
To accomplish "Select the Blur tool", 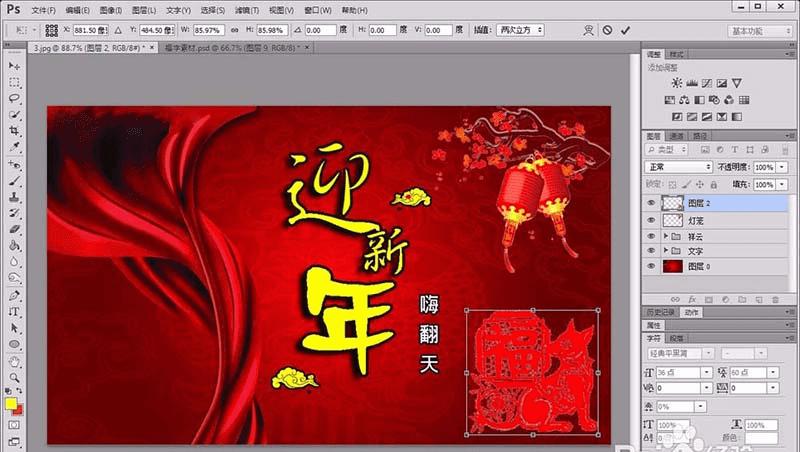I will click(x=14, y=262).
